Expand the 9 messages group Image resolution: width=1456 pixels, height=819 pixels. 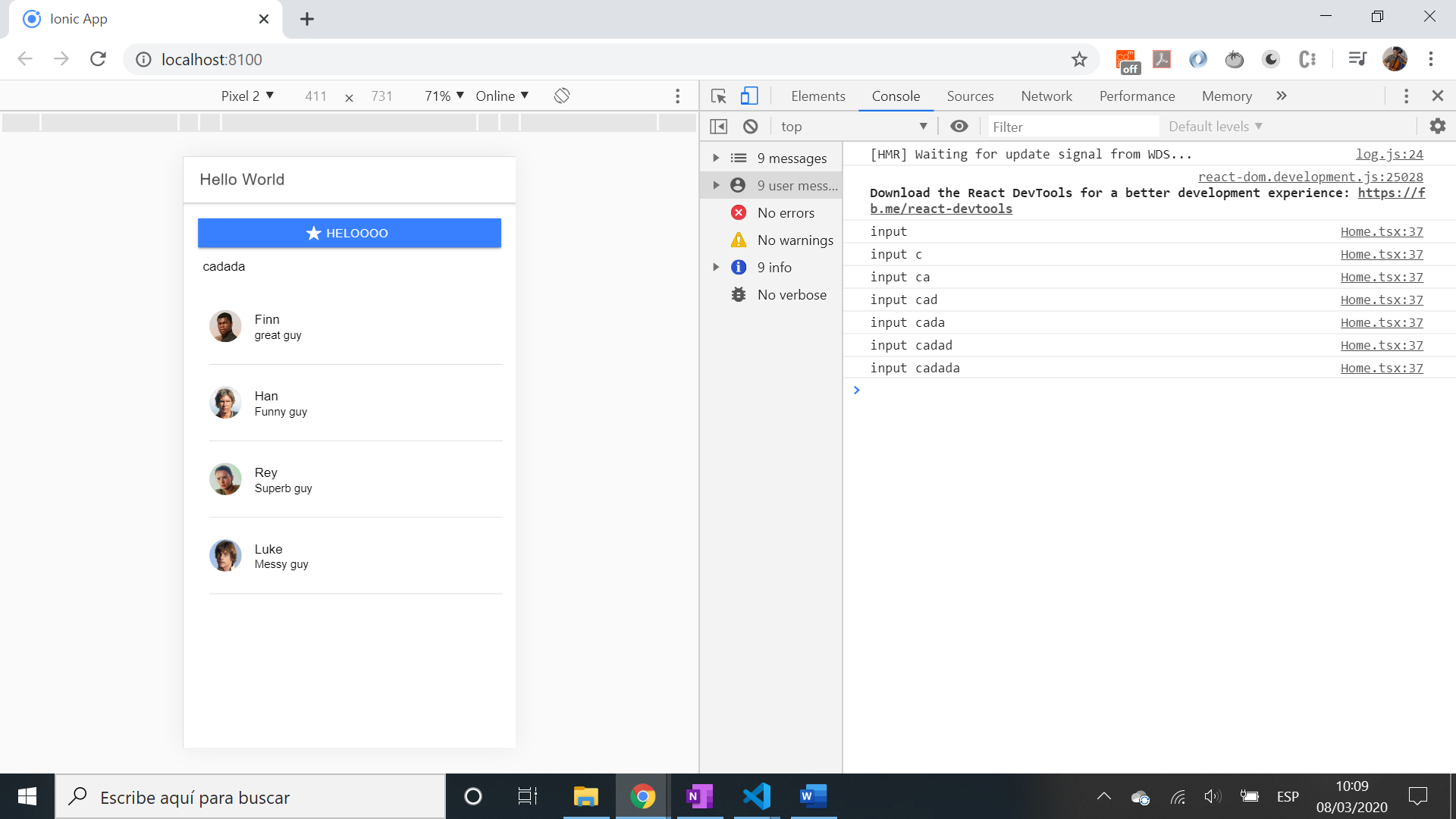point(715,158)
